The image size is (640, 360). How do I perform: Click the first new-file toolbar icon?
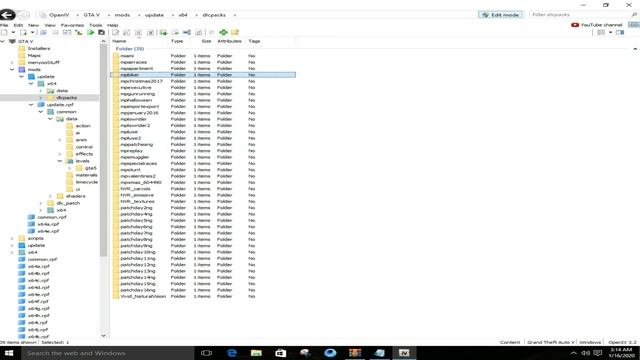(4, 32)
